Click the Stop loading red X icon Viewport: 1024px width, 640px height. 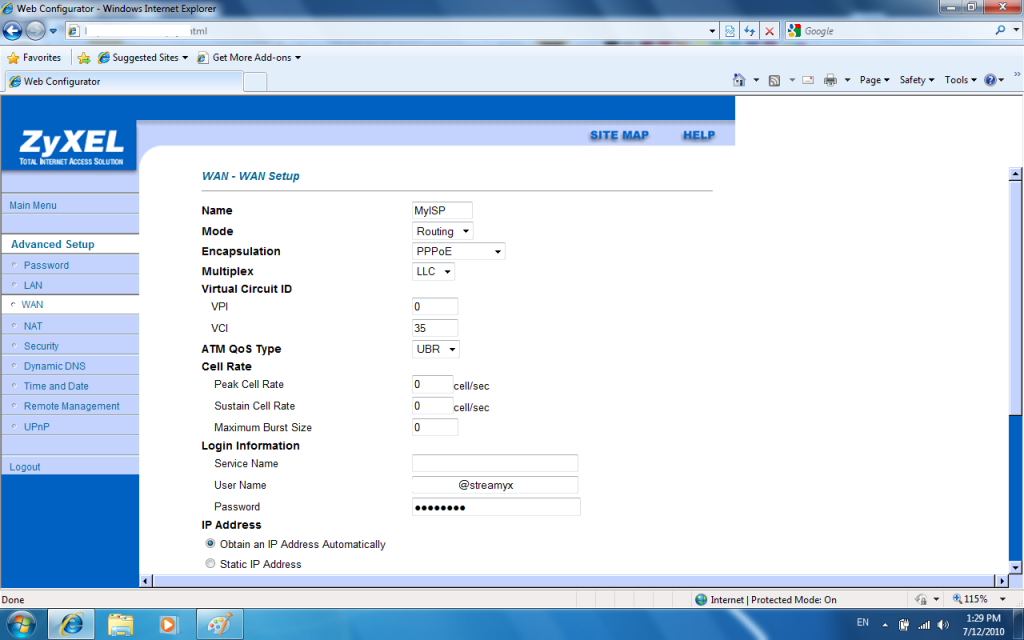tap(769, 31)
